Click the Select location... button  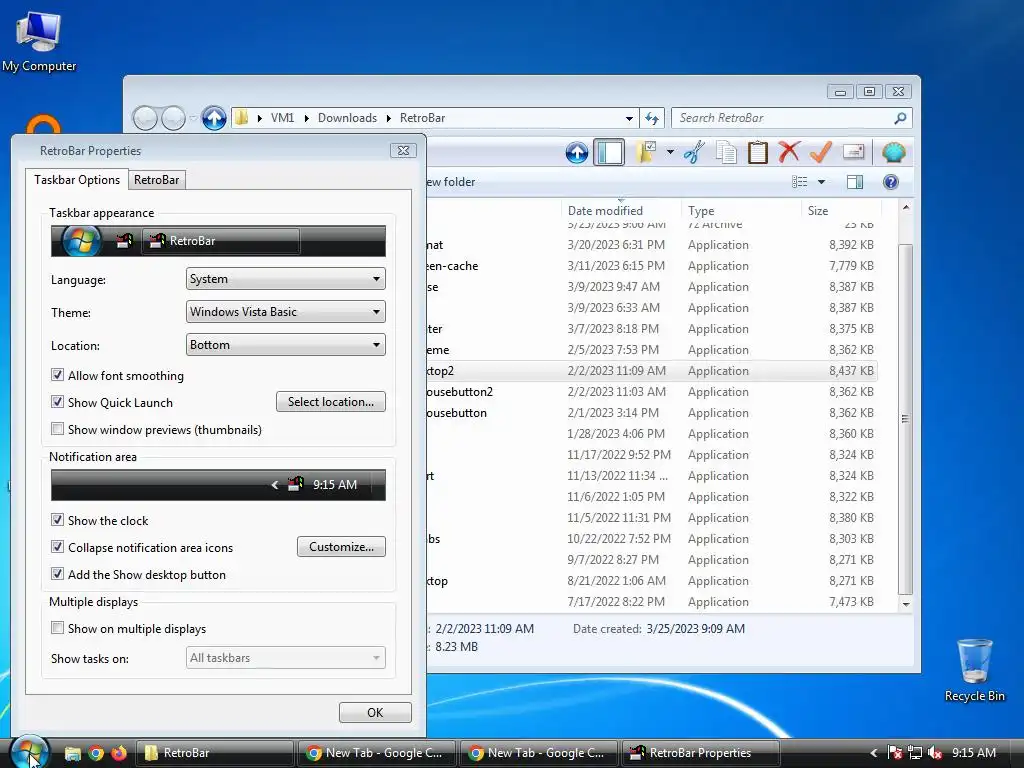pos(330,402)
